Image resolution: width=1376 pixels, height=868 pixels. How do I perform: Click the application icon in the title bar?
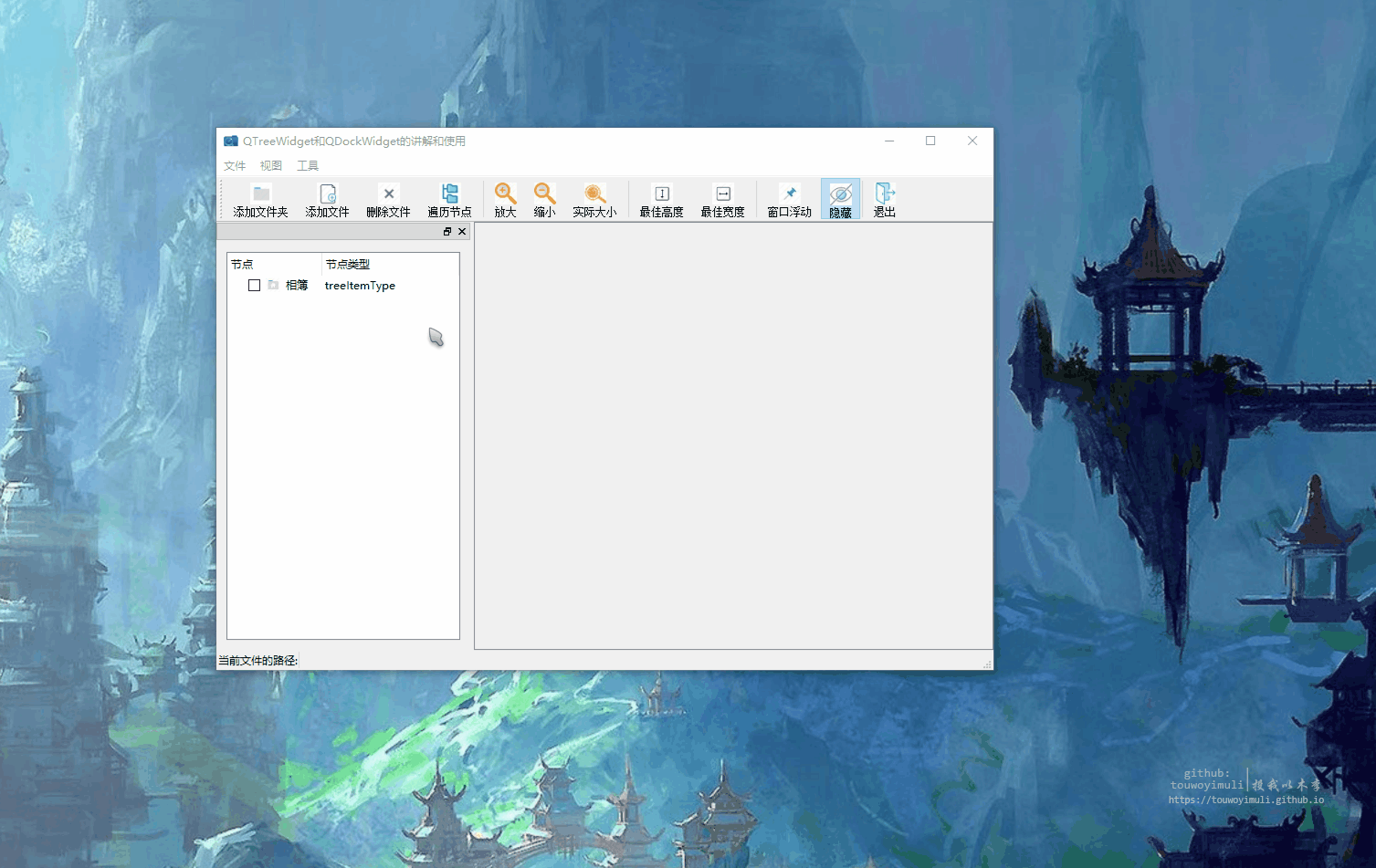[x=231, y=141]
